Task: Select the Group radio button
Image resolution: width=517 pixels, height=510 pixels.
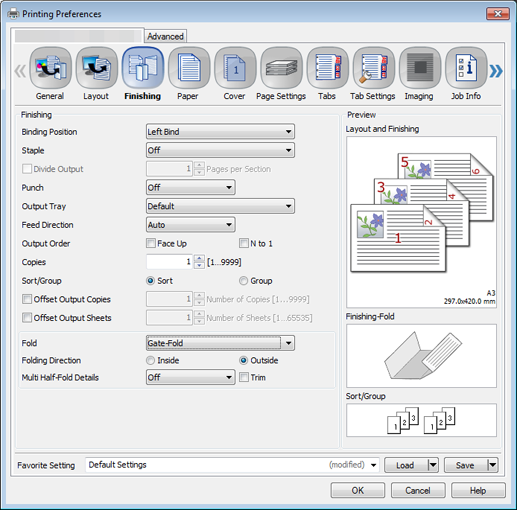Action: 243,281
